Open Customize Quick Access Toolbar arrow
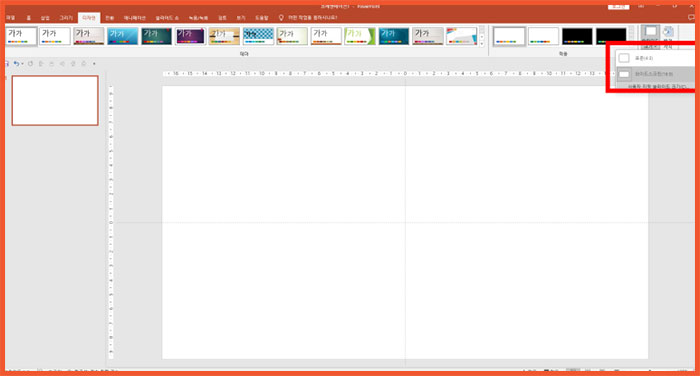The height and width of the screenshot is (376, 700). (x=94, y=64)
